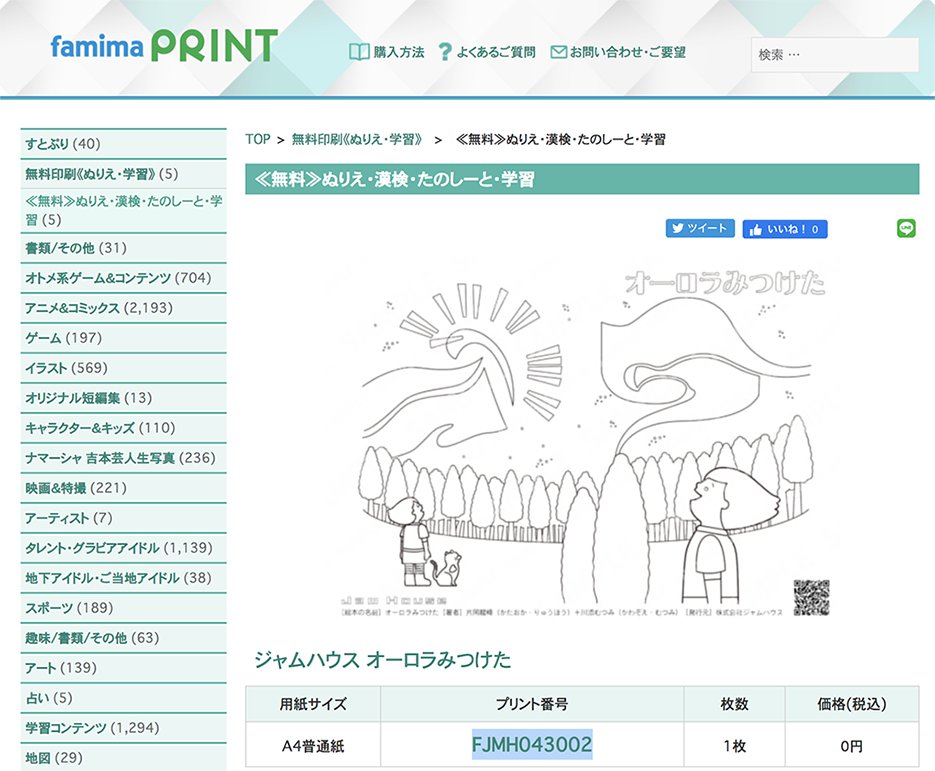Click the QR code on the coloring page
This screenshot has height=771, width=935.
tap(811, 597)
